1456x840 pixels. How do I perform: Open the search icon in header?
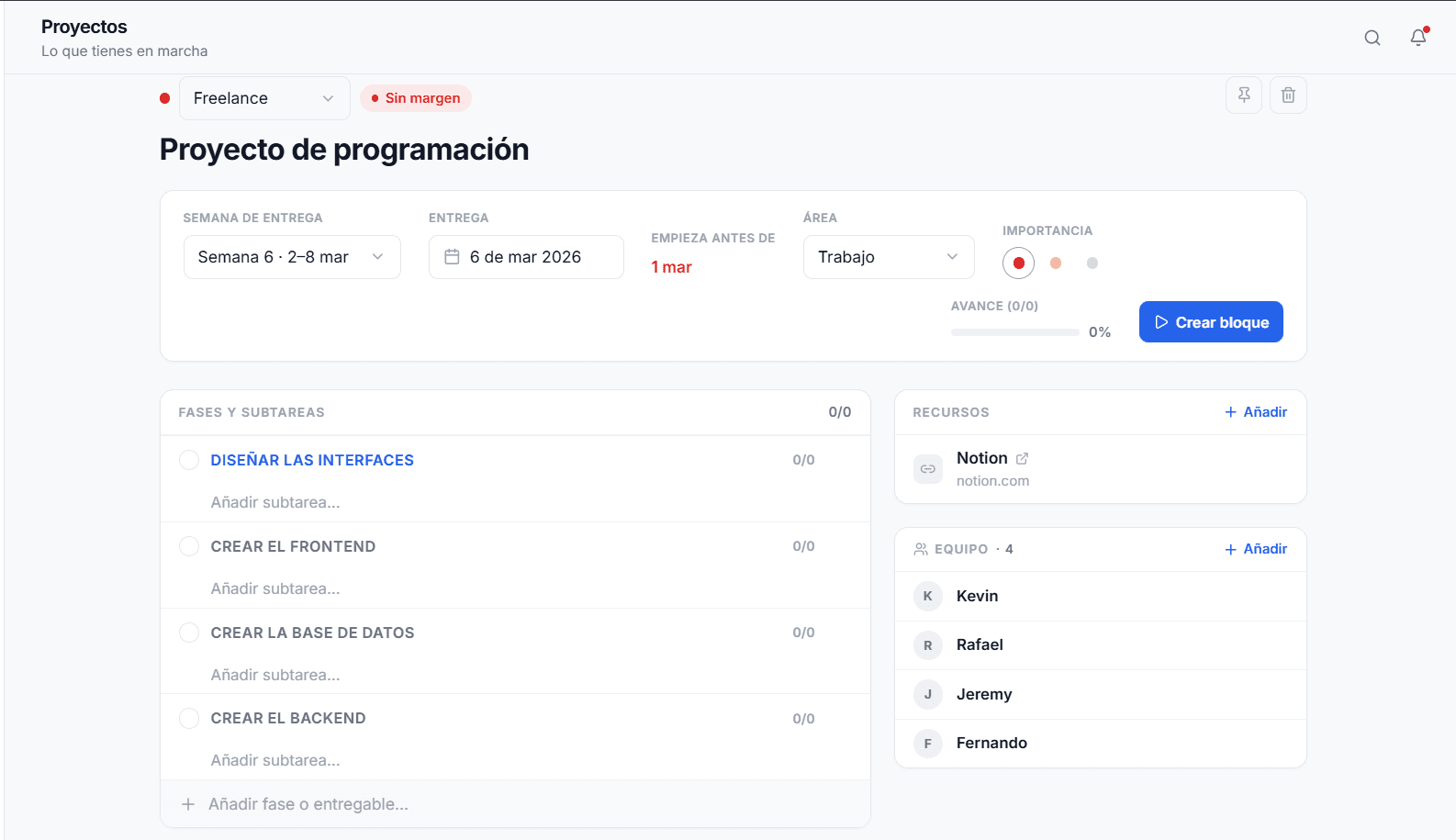tap(1372, 38)
